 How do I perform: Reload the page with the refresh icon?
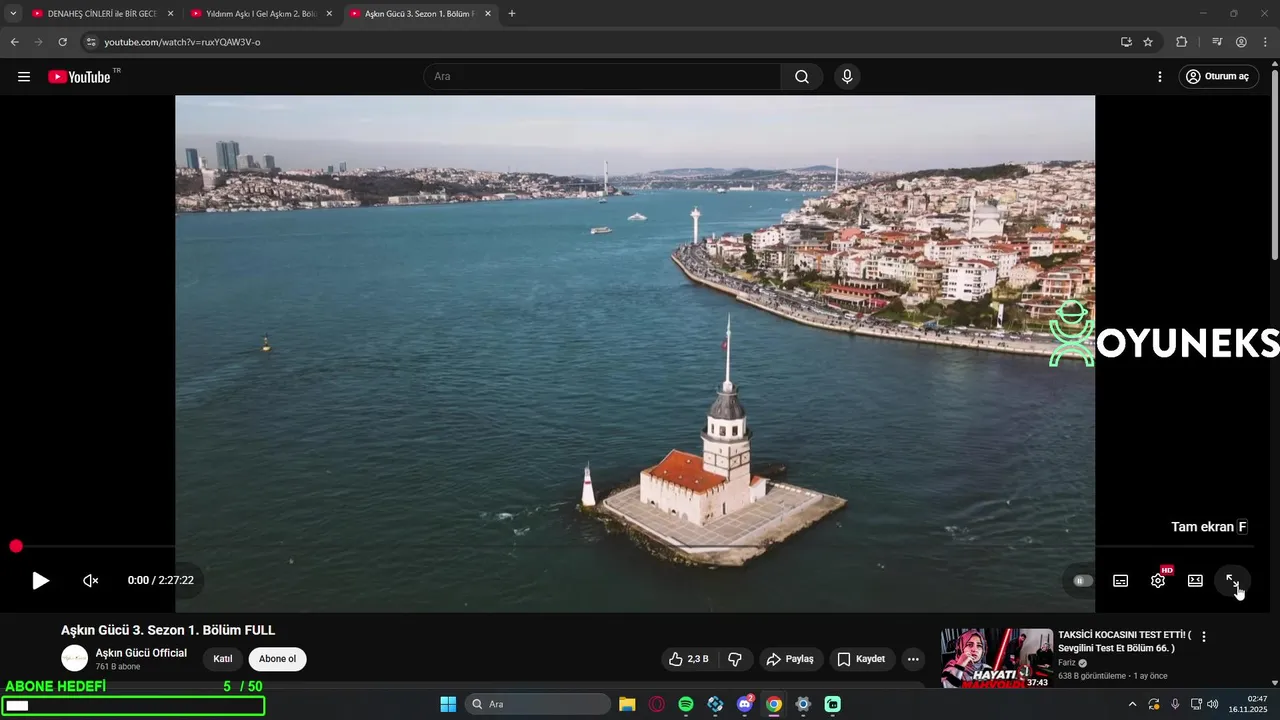pyautogui.click(x=62, y=42)
